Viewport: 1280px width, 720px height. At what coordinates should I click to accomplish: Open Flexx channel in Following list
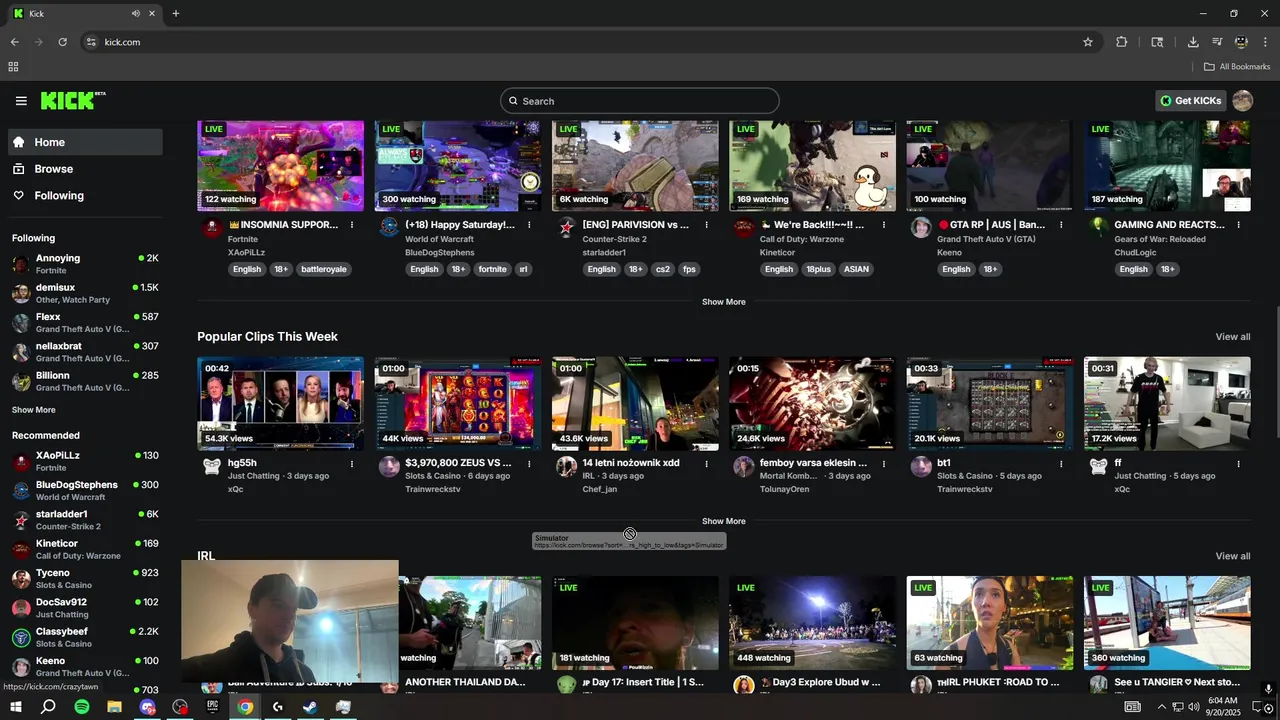(85, 323)
